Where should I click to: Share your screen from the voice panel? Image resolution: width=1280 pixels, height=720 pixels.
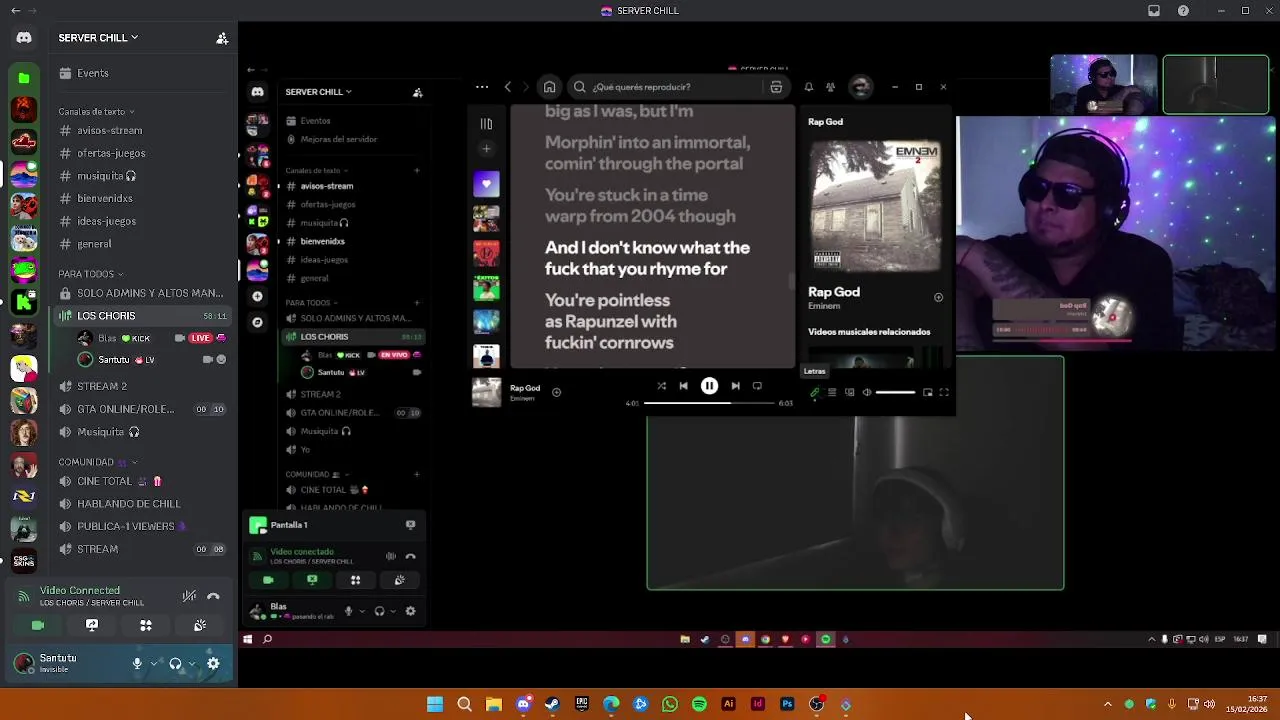pyautogui.click(x=92, y=625)
